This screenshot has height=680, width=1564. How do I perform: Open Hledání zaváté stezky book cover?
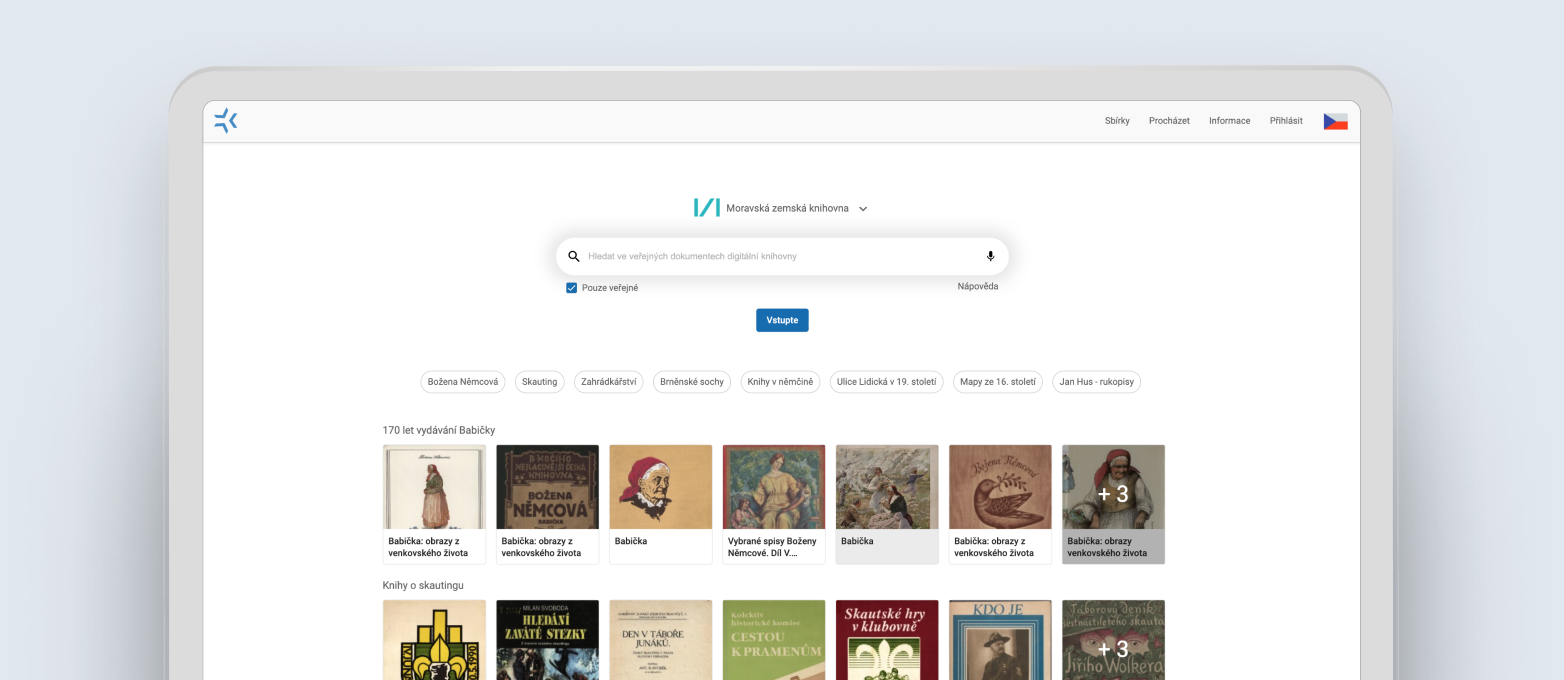click(548, 640)
